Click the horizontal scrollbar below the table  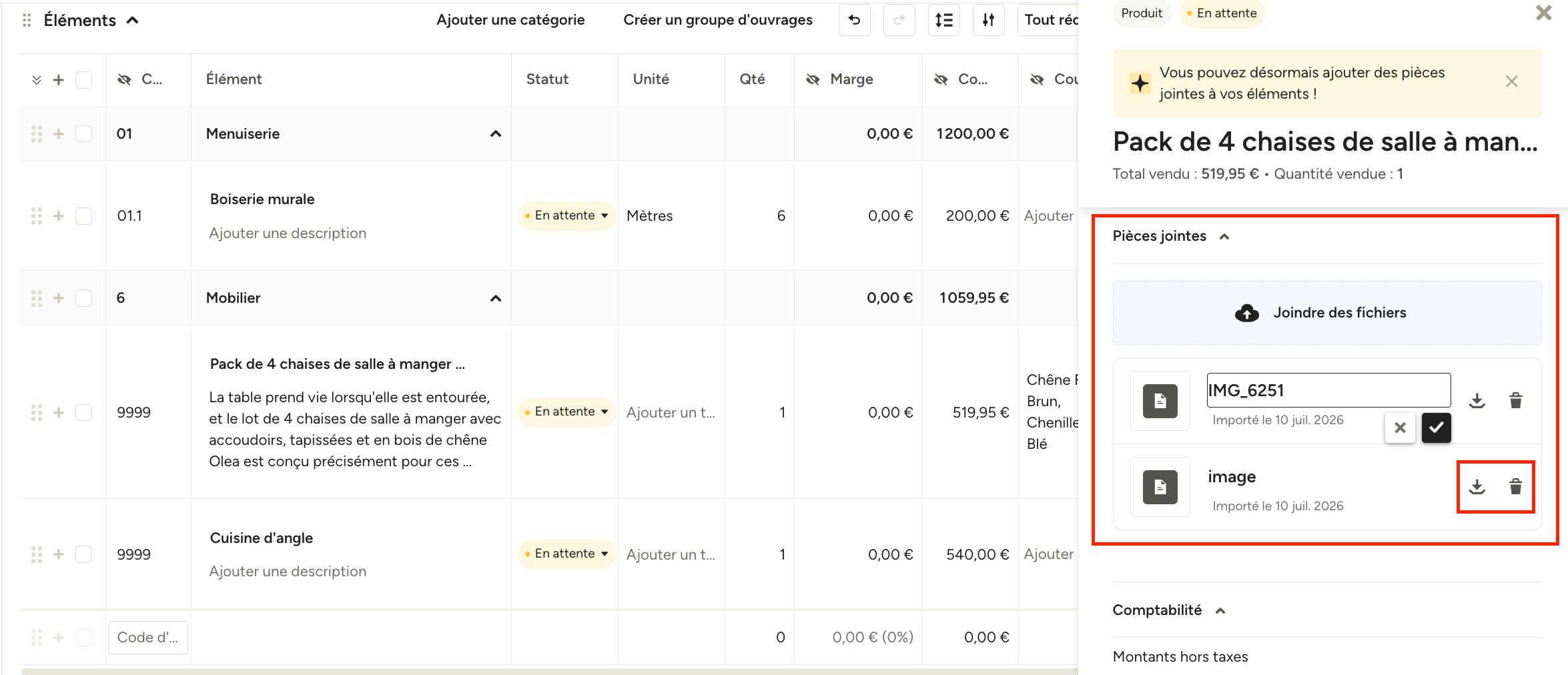(x=550, y=671)
